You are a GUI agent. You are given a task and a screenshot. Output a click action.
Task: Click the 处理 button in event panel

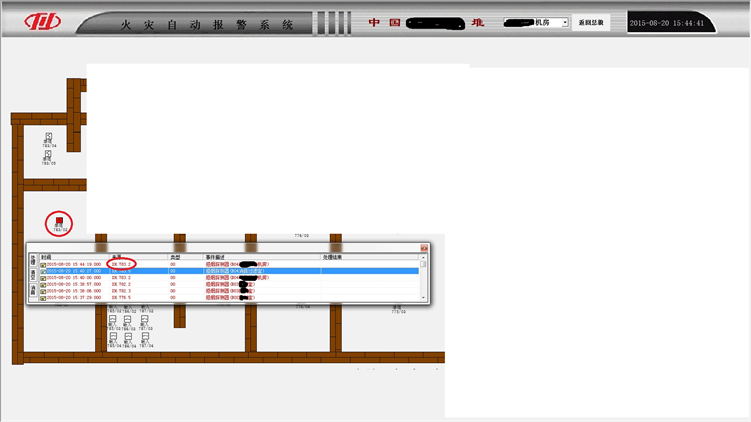[33, 260]
